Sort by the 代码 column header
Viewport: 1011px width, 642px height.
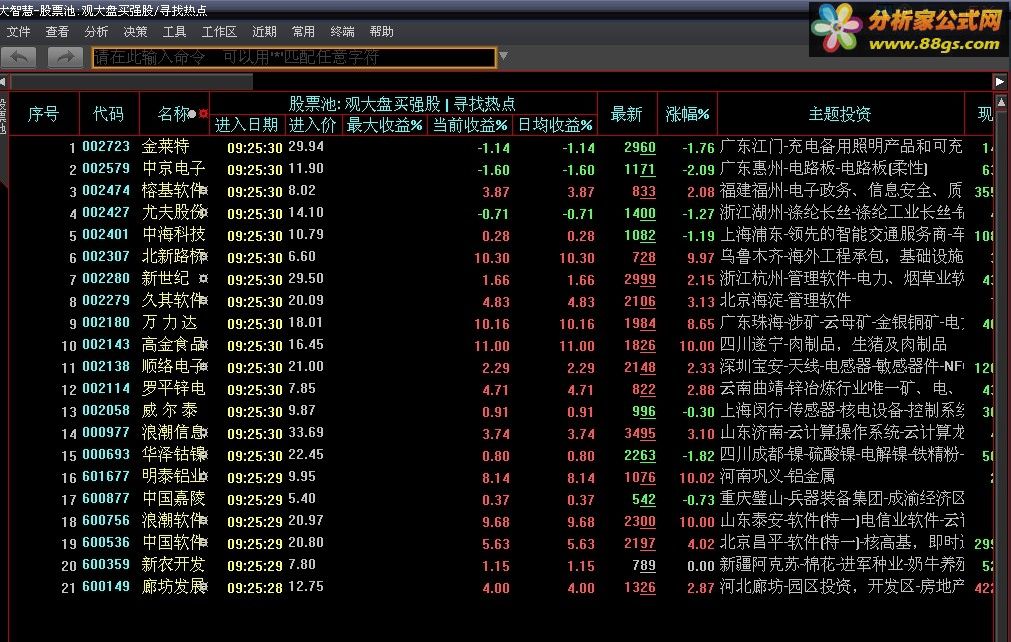(108, 114)
